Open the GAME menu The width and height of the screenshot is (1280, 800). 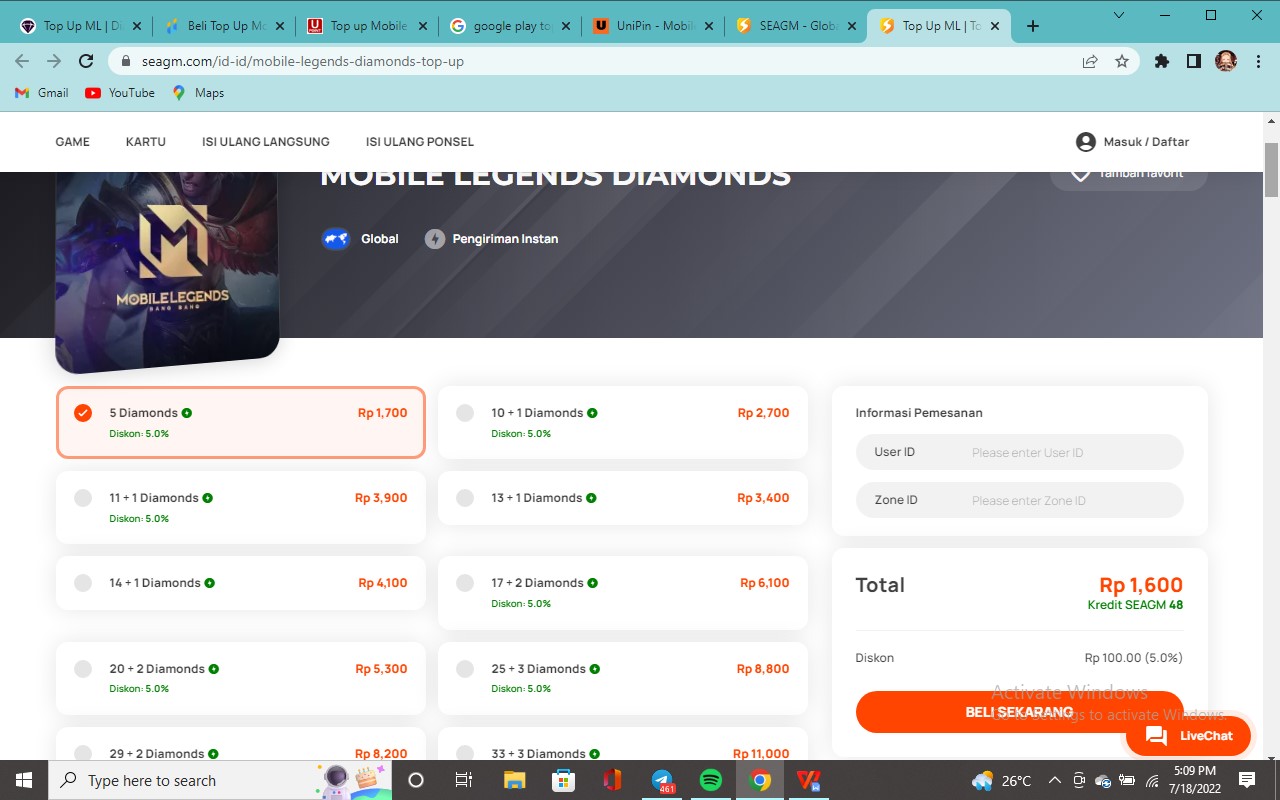click(x=72, y=142)
